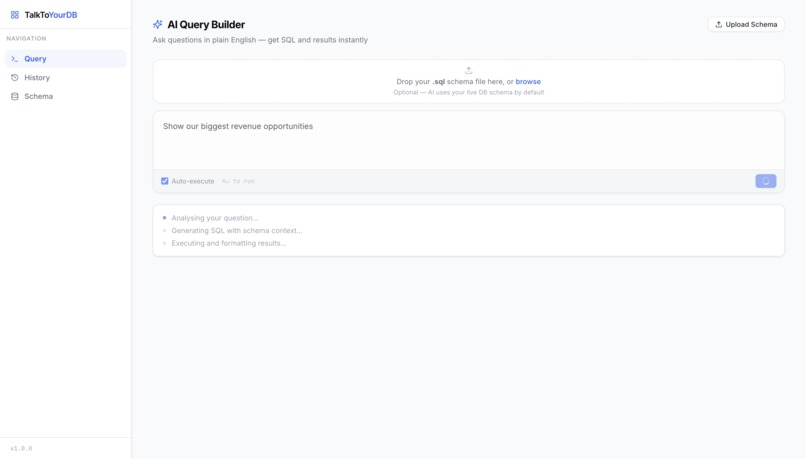Click the run query spinner button
The height and width of the screenshot is (459, 806).
[x=765, y=181]
